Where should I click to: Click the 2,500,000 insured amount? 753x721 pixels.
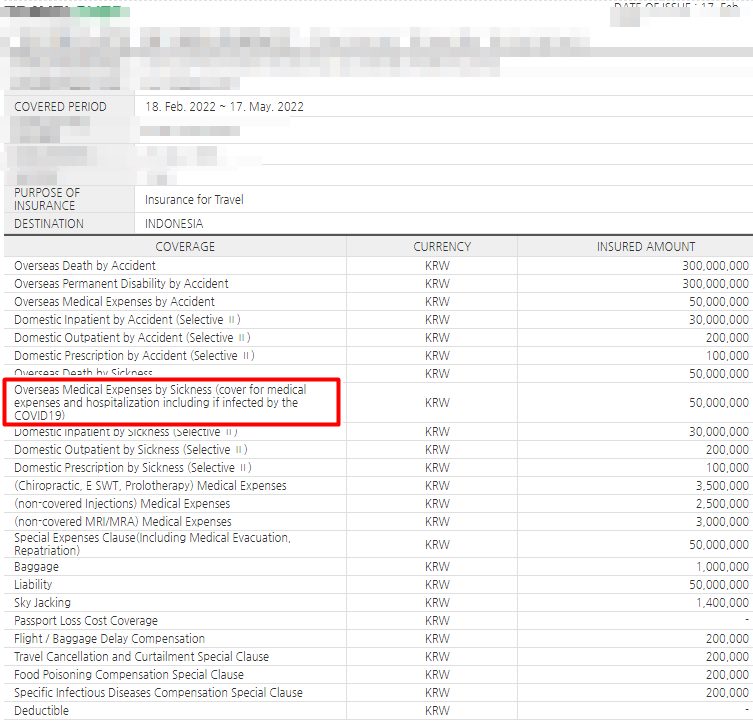(722, 503)
